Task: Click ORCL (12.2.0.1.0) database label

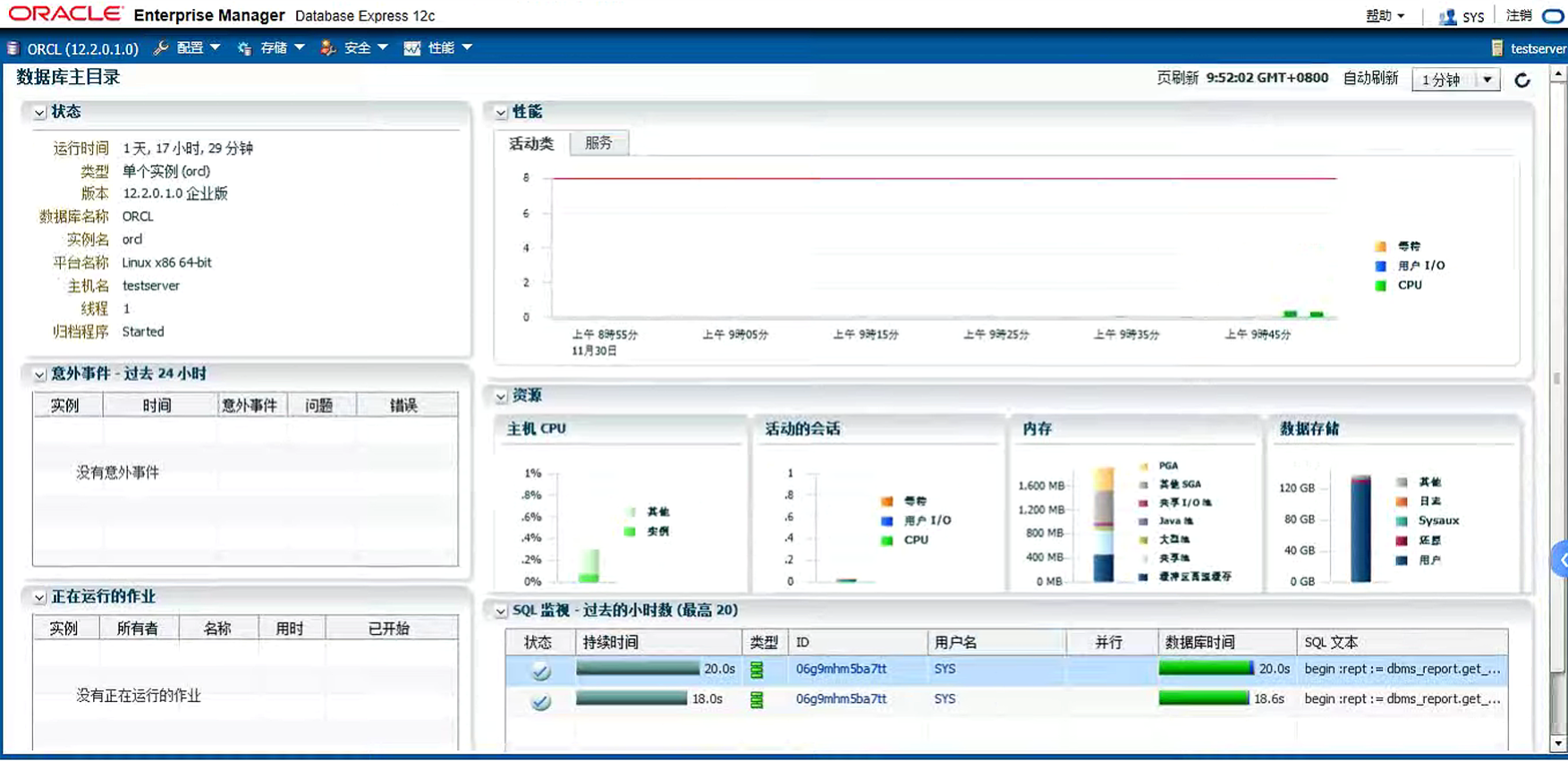Action: (x=82, y=49)
